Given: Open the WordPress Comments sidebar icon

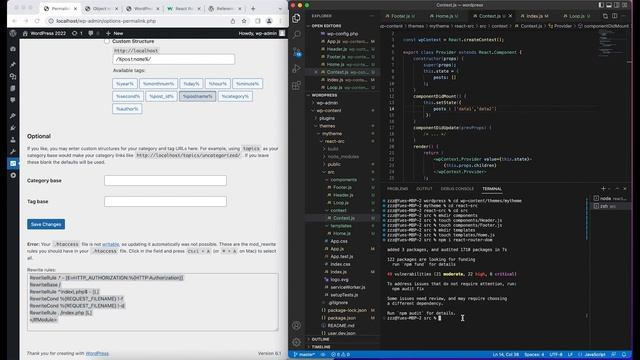Looking at the screenshot, I should tap(13, 100).
